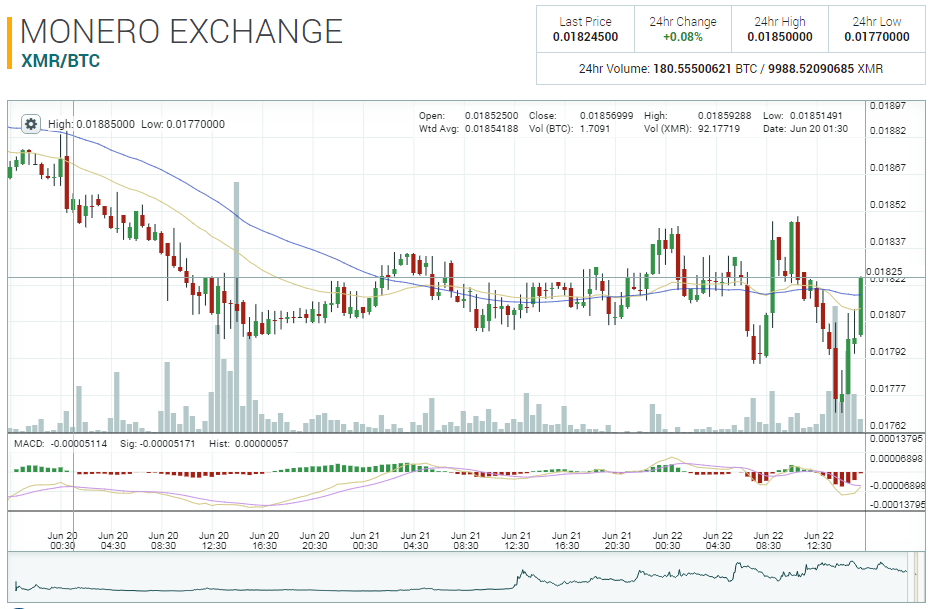Click the Date: Jun 20 01:30 readout

pyautogui.click(x=806, y=128)
